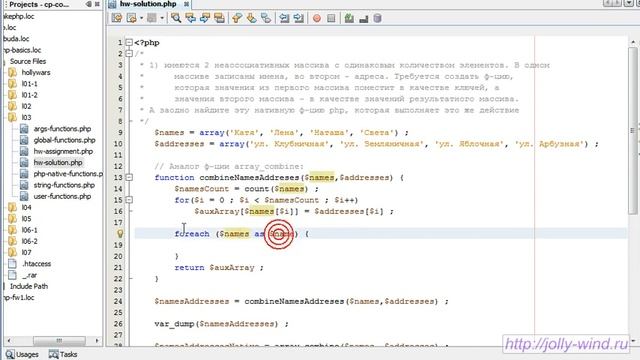
Task: Click the dark Uncomment toolbar icon
Action: [363, 18]
